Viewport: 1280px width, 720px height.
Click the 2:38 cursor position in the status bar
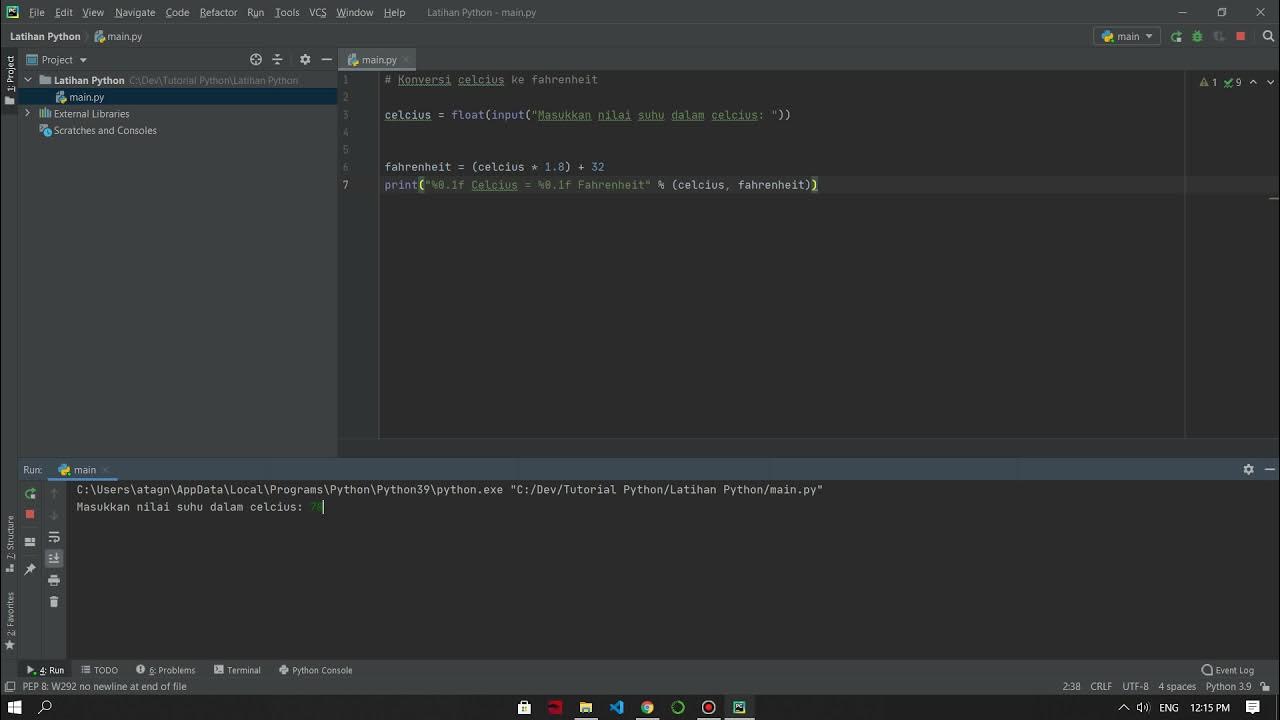click(1071, 686)
